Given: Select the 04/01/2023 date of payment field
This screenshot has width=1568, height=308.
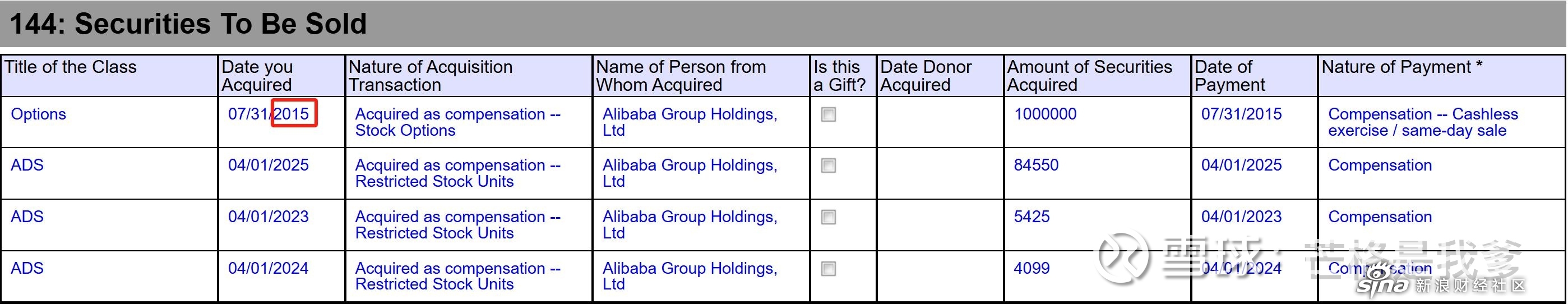Looking at the screenshot, I should coord(1241,217).
